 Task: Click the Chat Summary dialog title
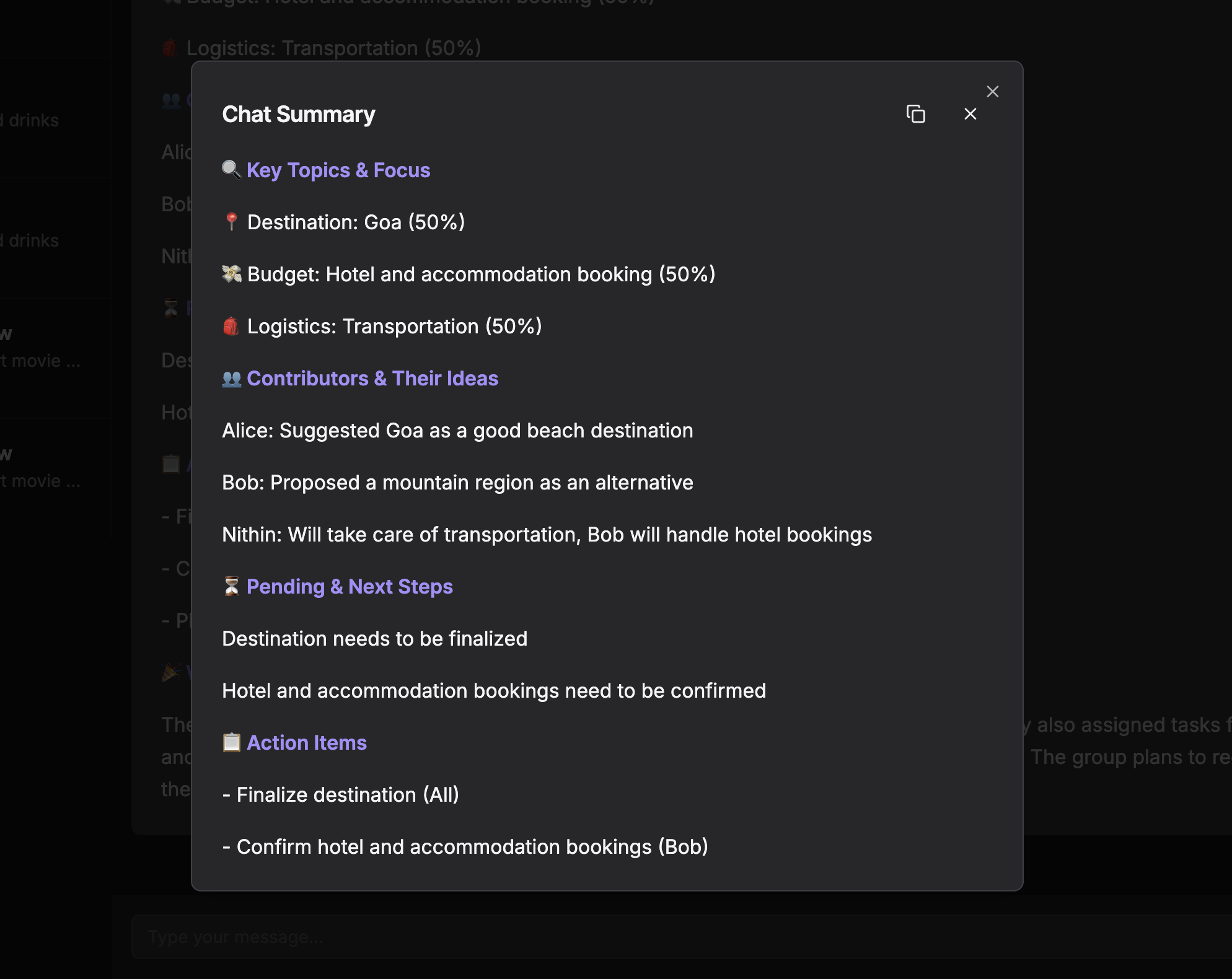[299, 115]
